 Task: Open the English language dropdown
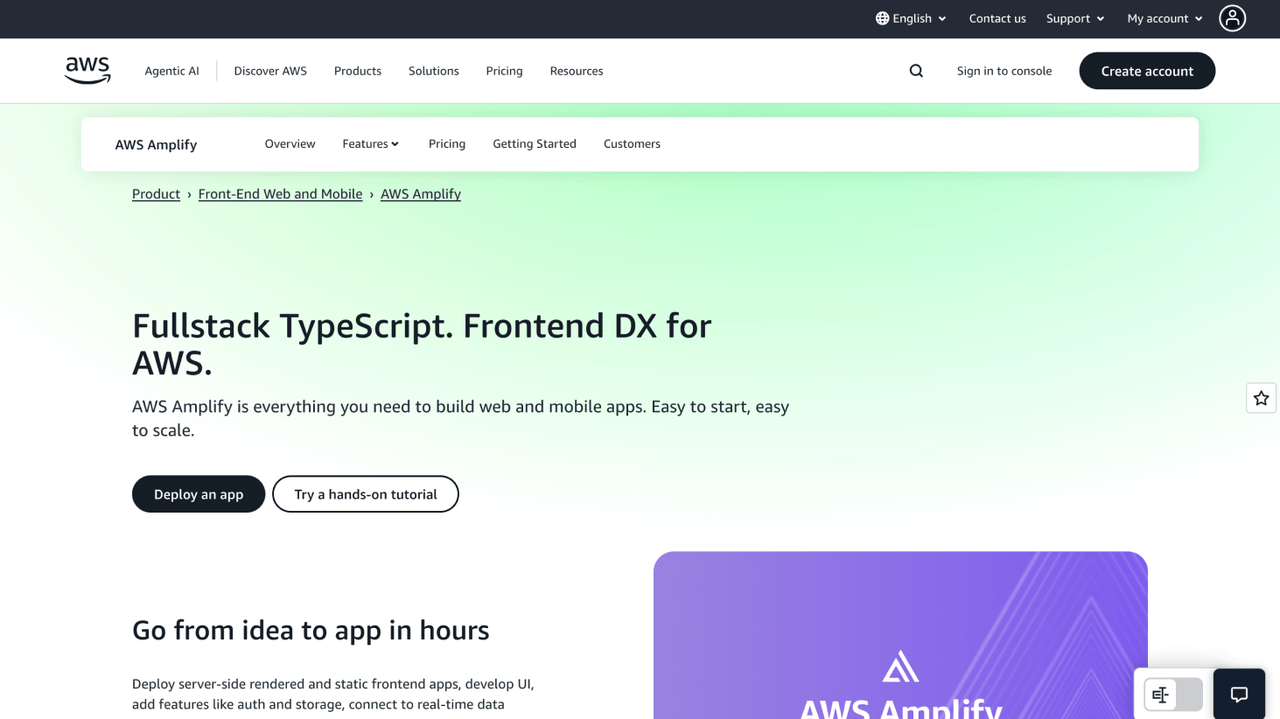click(x=910, y=18)
